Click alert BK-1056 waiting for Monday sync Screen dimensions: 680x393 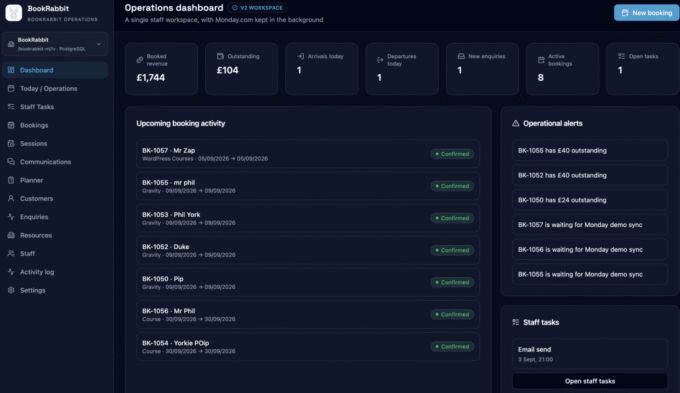pyautogui.click(x=590, y=249)
